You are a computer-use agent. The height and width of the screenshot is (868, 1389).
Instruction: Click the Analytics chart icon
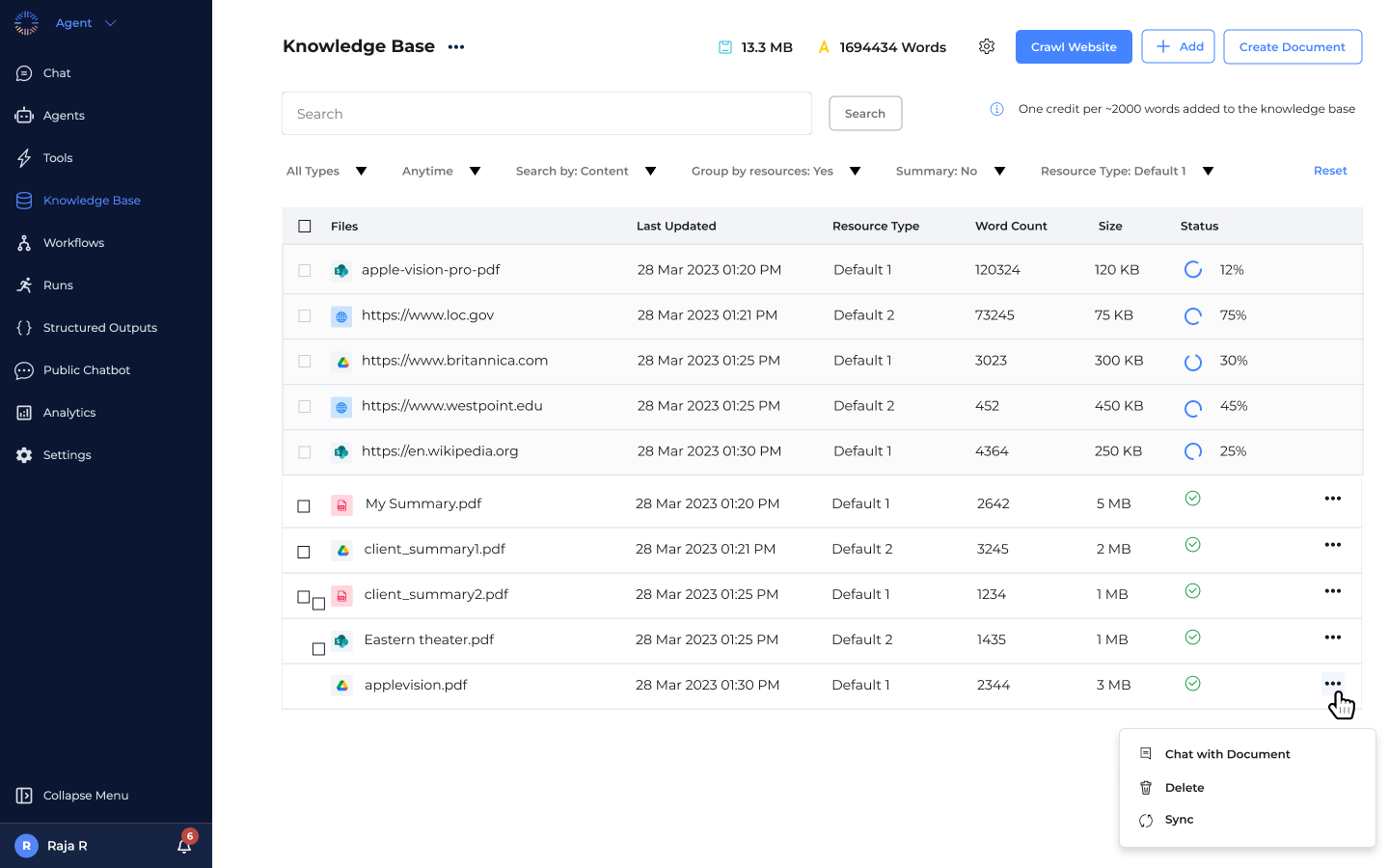(x=24, y=413)
